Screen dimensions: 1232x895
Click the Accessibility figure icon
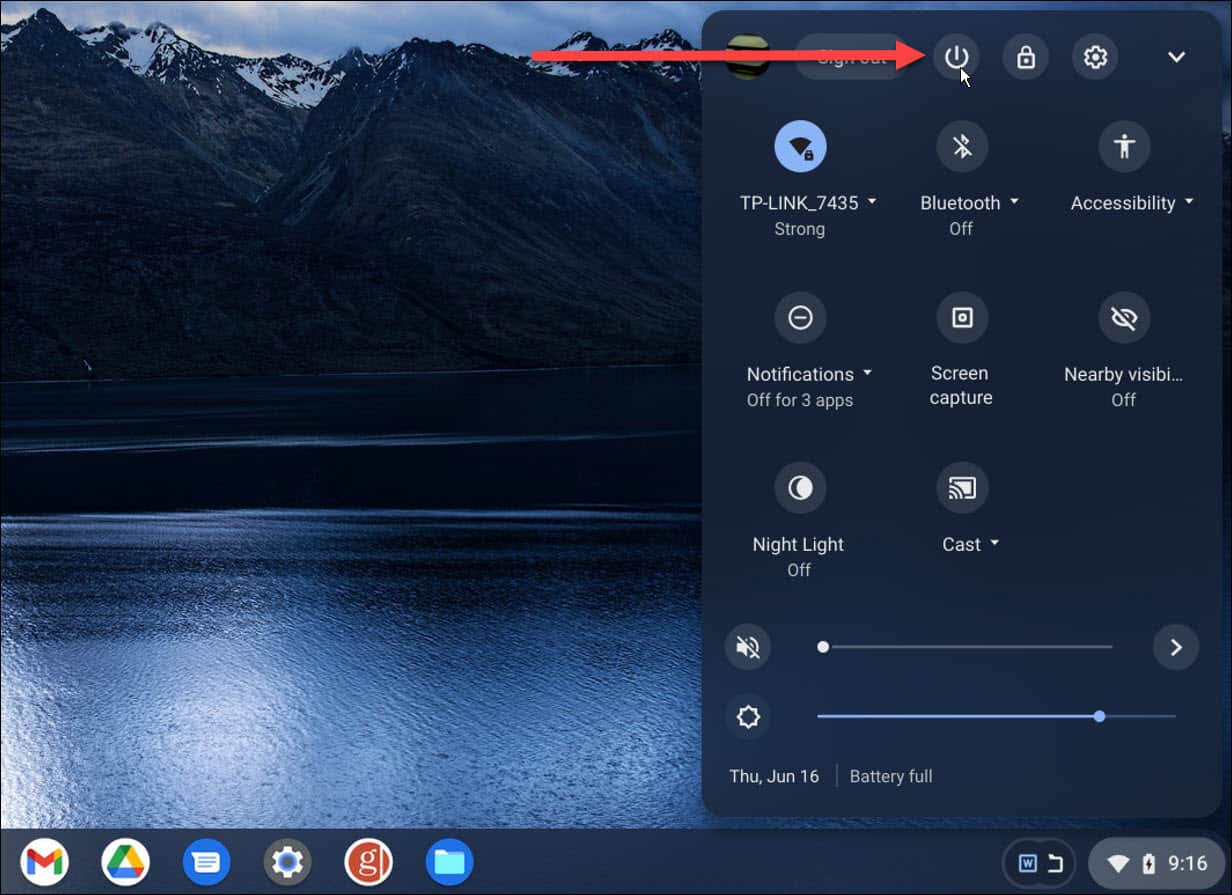[x=1124, y=147]
